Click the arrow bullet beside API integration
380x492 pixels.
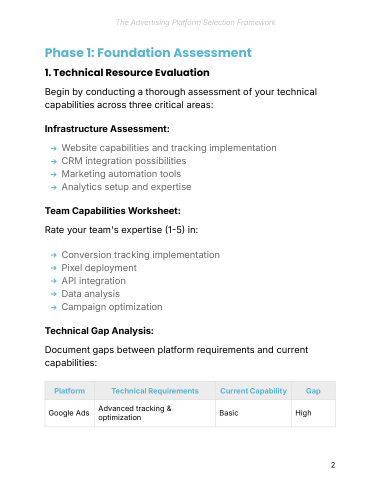[x=54, y=281]
